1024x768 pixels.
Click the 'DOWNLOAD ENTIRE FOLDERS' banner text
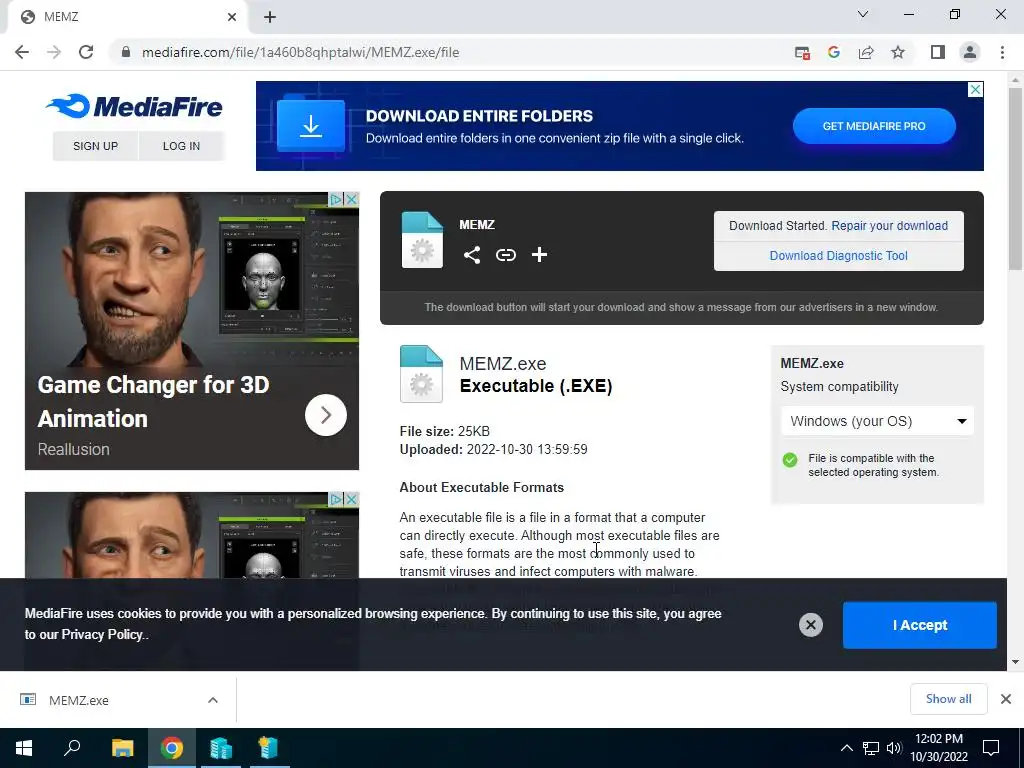point(479,116)
